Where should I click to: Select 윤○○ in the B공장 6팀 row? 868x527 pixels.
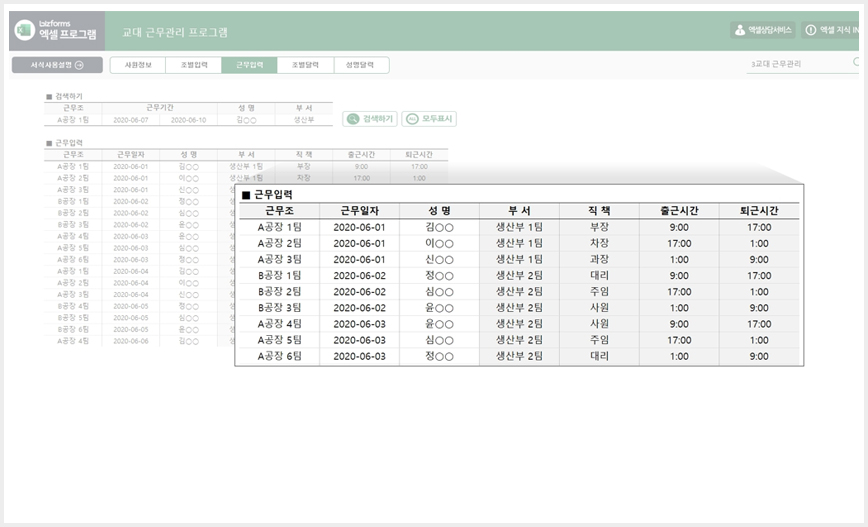point(188,329)
